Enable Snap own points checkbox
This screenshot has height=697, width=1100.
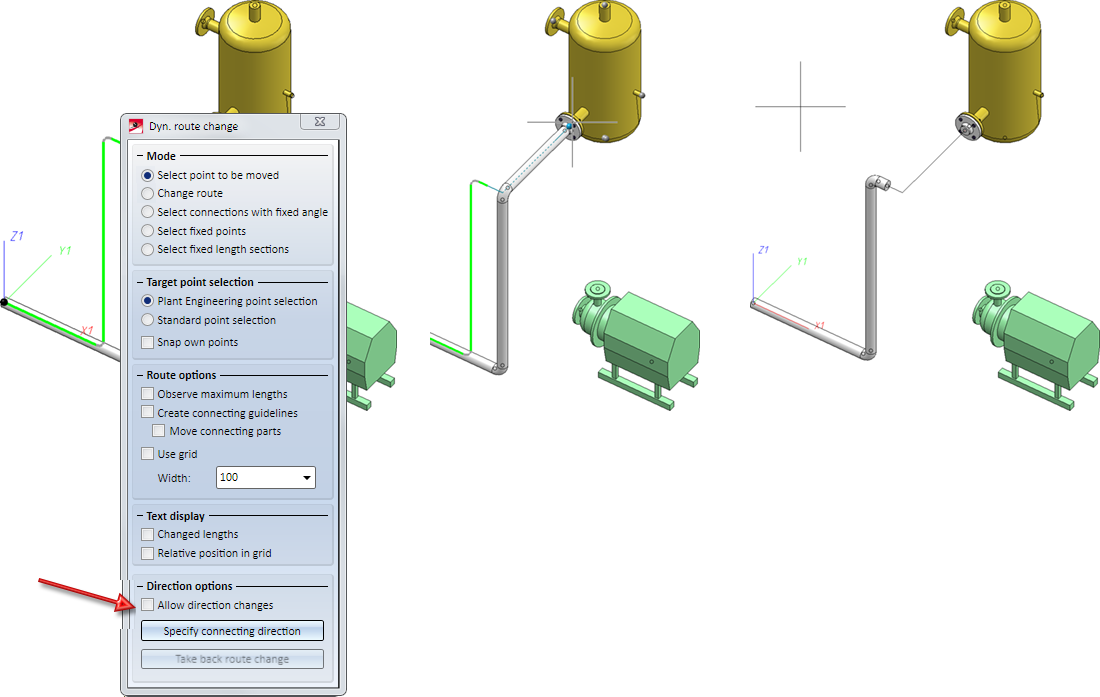(x=147, y=342)
